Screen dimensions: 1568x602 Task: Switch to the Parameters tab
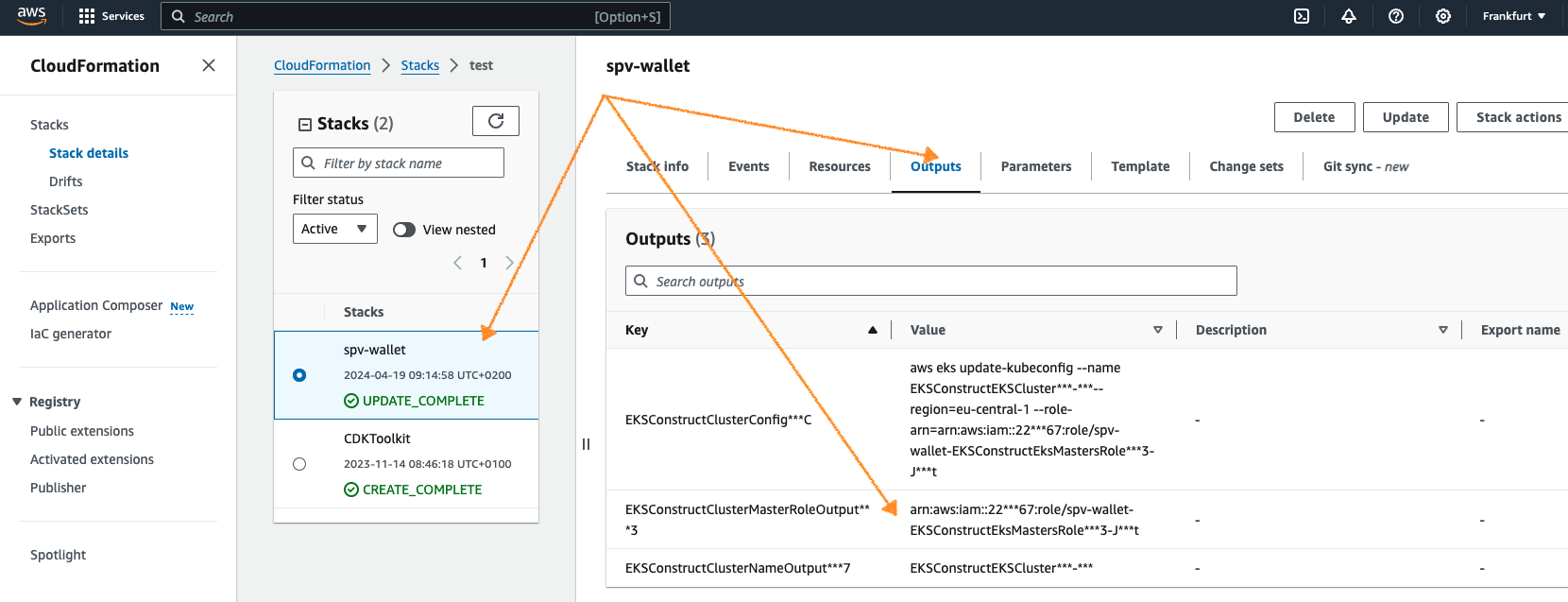[1036, 166]
